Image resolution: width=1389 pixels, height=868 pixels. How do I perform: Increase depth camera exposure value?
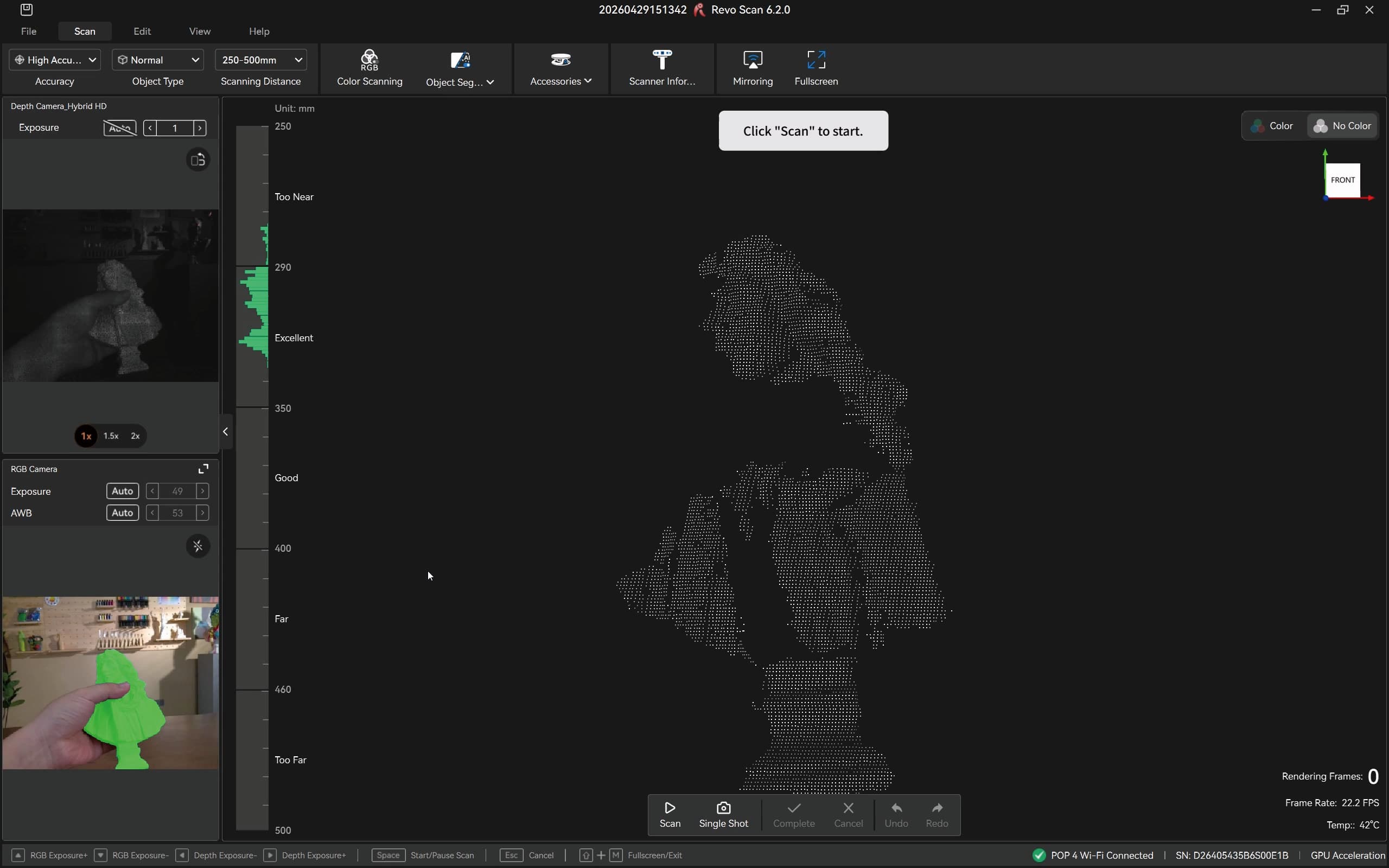point(200,128)
